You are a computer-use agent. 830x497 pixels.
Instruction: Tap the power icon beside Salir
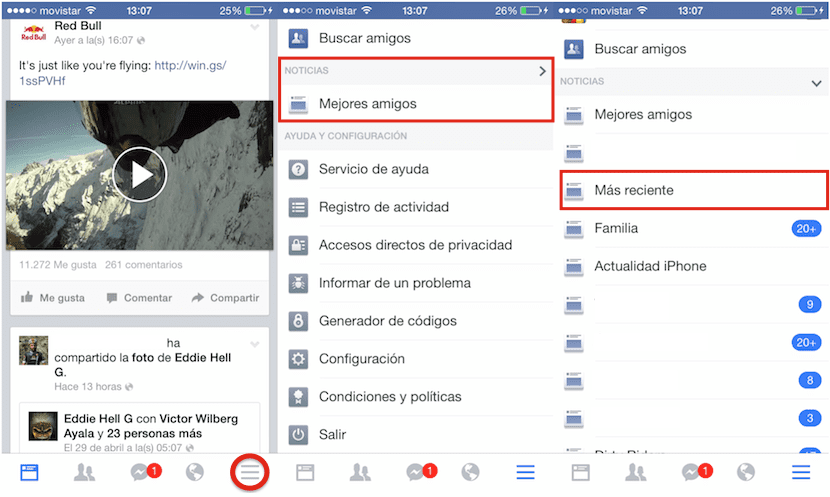(x=299, y=435)
